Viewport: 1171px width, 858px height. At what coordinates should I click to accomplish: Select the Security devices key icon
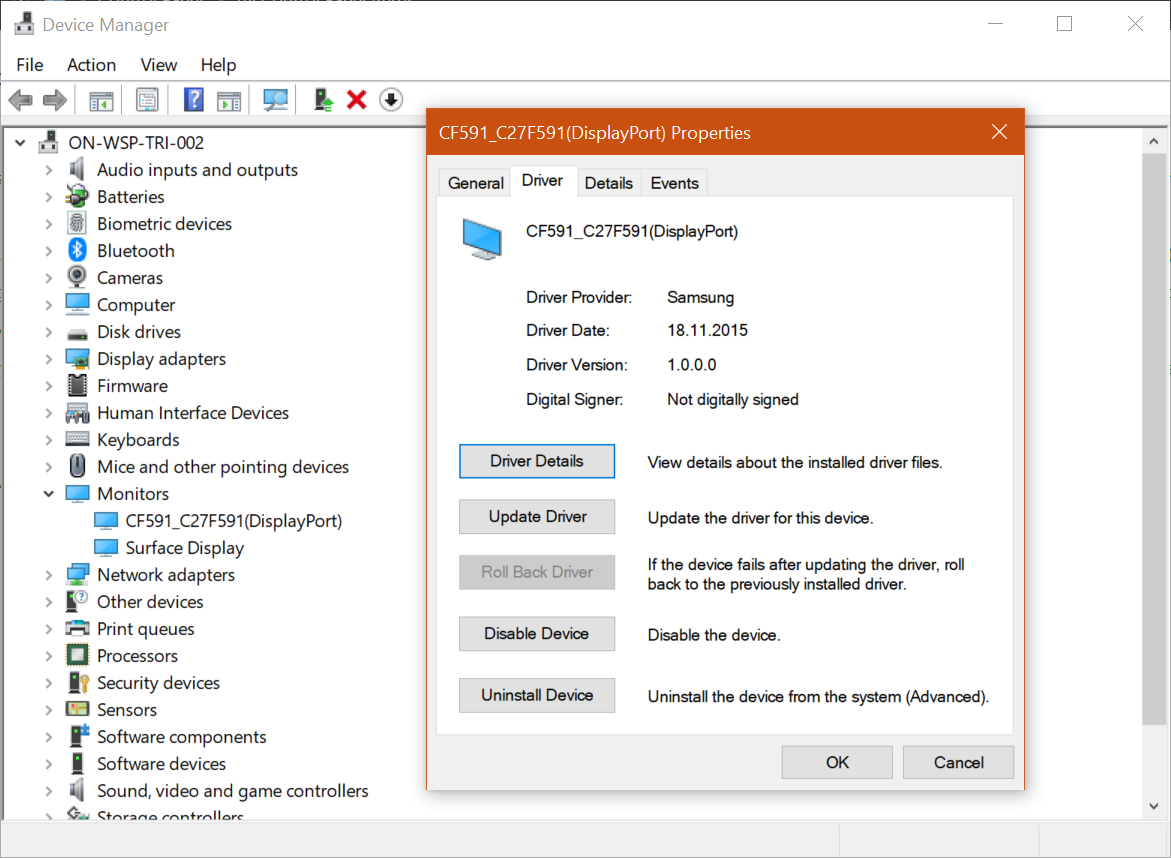78,682
